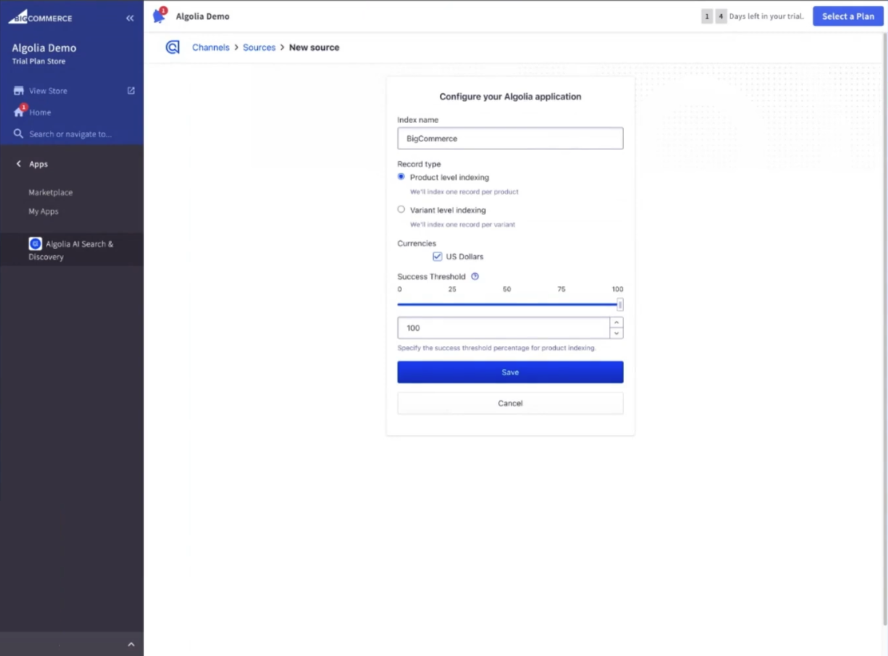The height and width of the screenshot is (656, 888).
Task: Toggle the US Dollars checkbox
Action: (437, 257)
